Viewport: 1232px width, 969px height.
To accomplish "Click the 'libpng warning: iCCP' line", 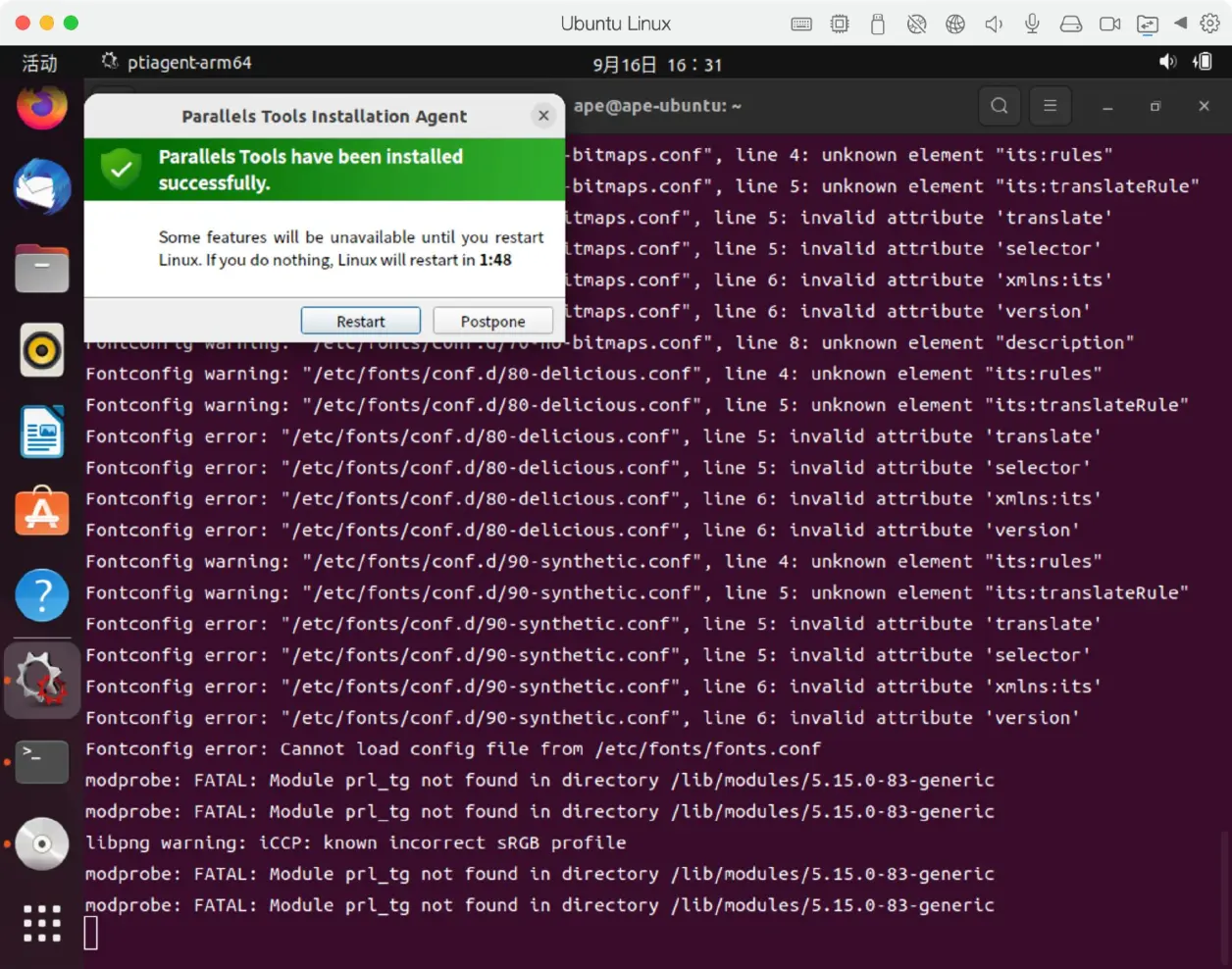I will 355,842.
